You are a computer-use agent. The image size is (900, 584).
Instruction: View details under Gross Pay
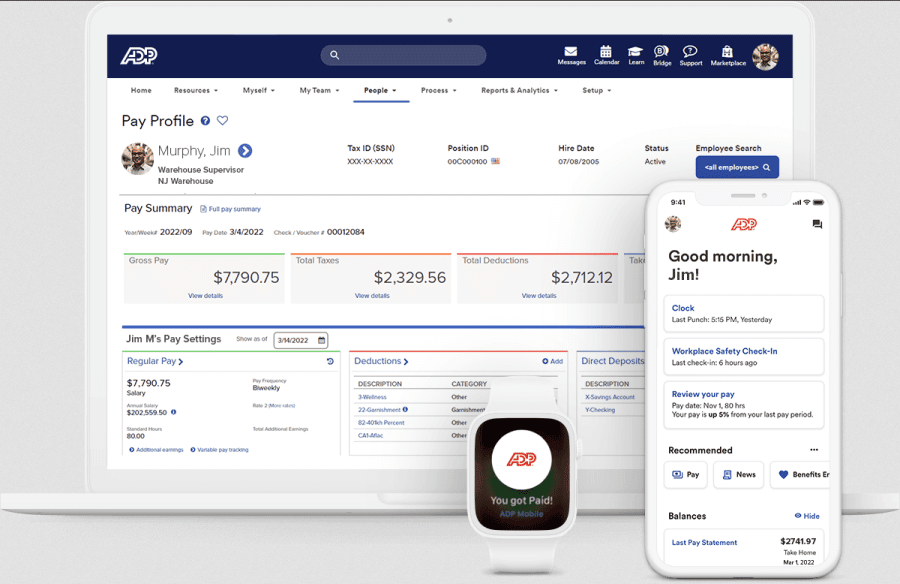205,296
